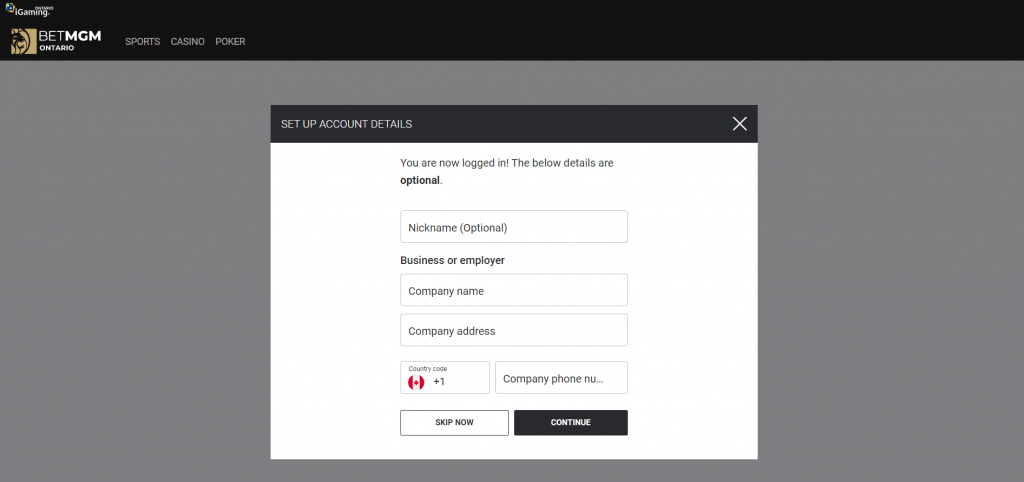
Task: Select the Company address input
Action: pos(514,330)
